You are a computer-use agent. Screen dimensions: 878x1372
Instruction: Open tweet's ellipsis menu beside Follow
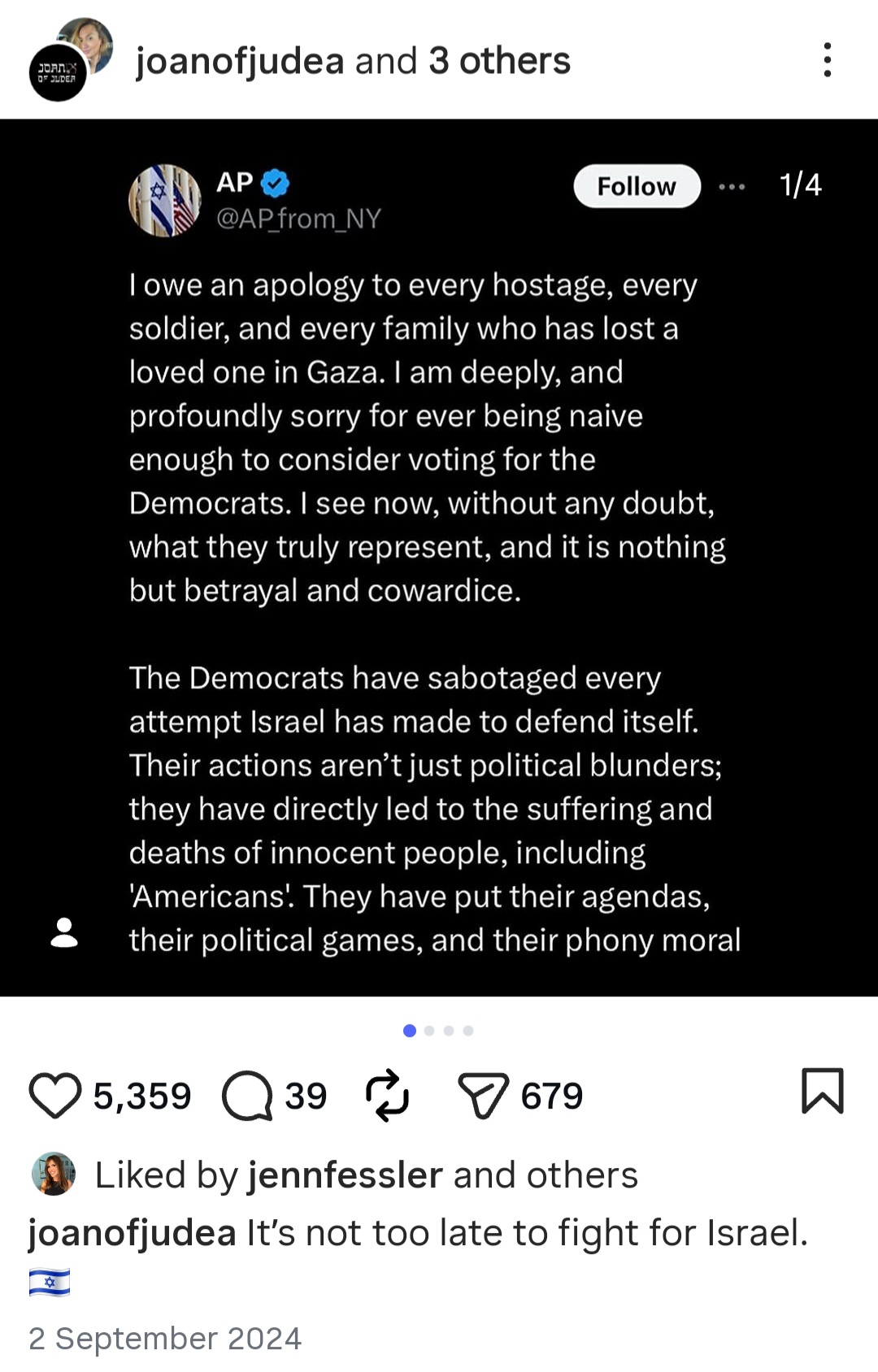732,187
